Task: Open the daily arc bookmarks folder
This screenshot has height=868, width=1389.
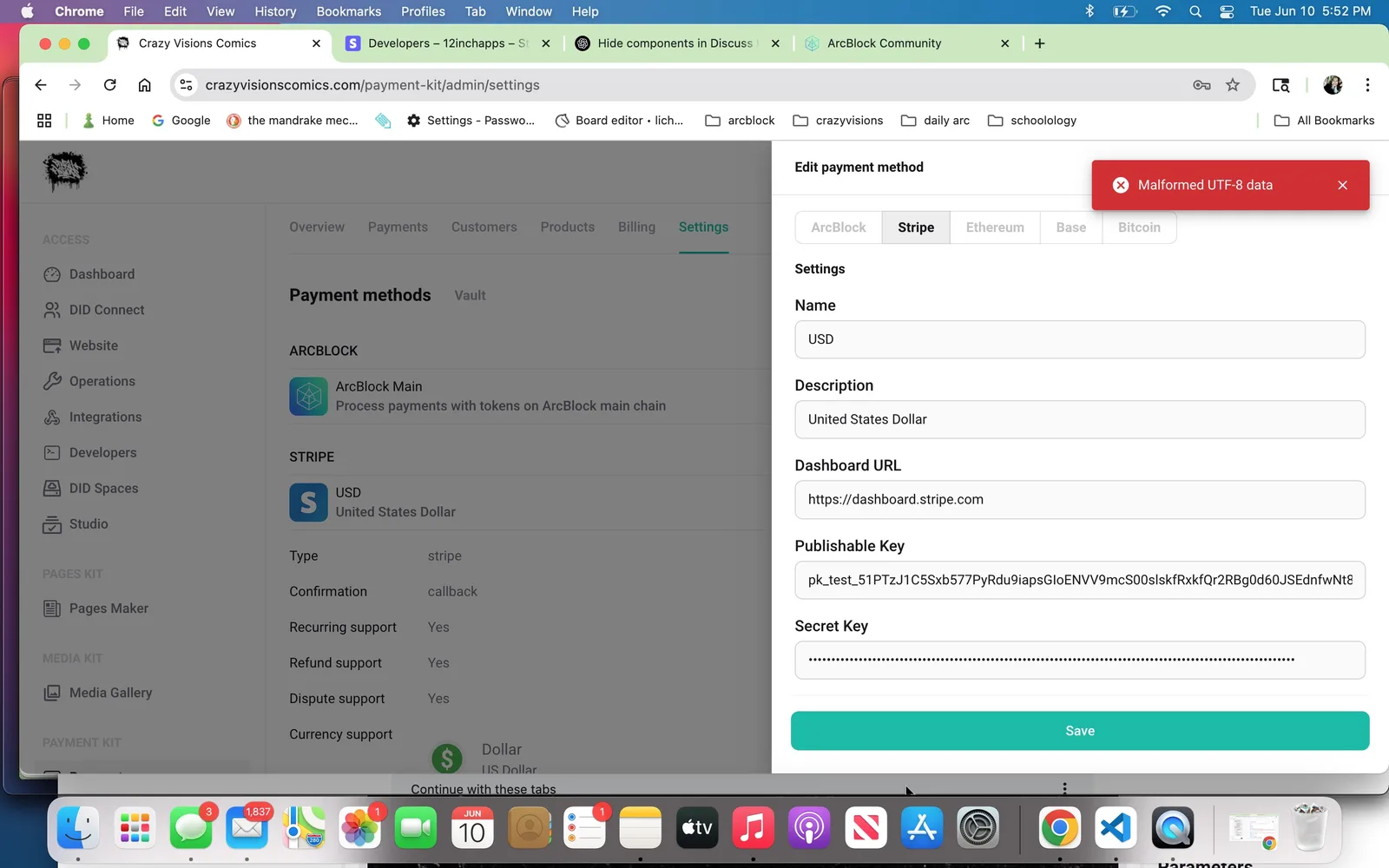Action: (935, 121)
